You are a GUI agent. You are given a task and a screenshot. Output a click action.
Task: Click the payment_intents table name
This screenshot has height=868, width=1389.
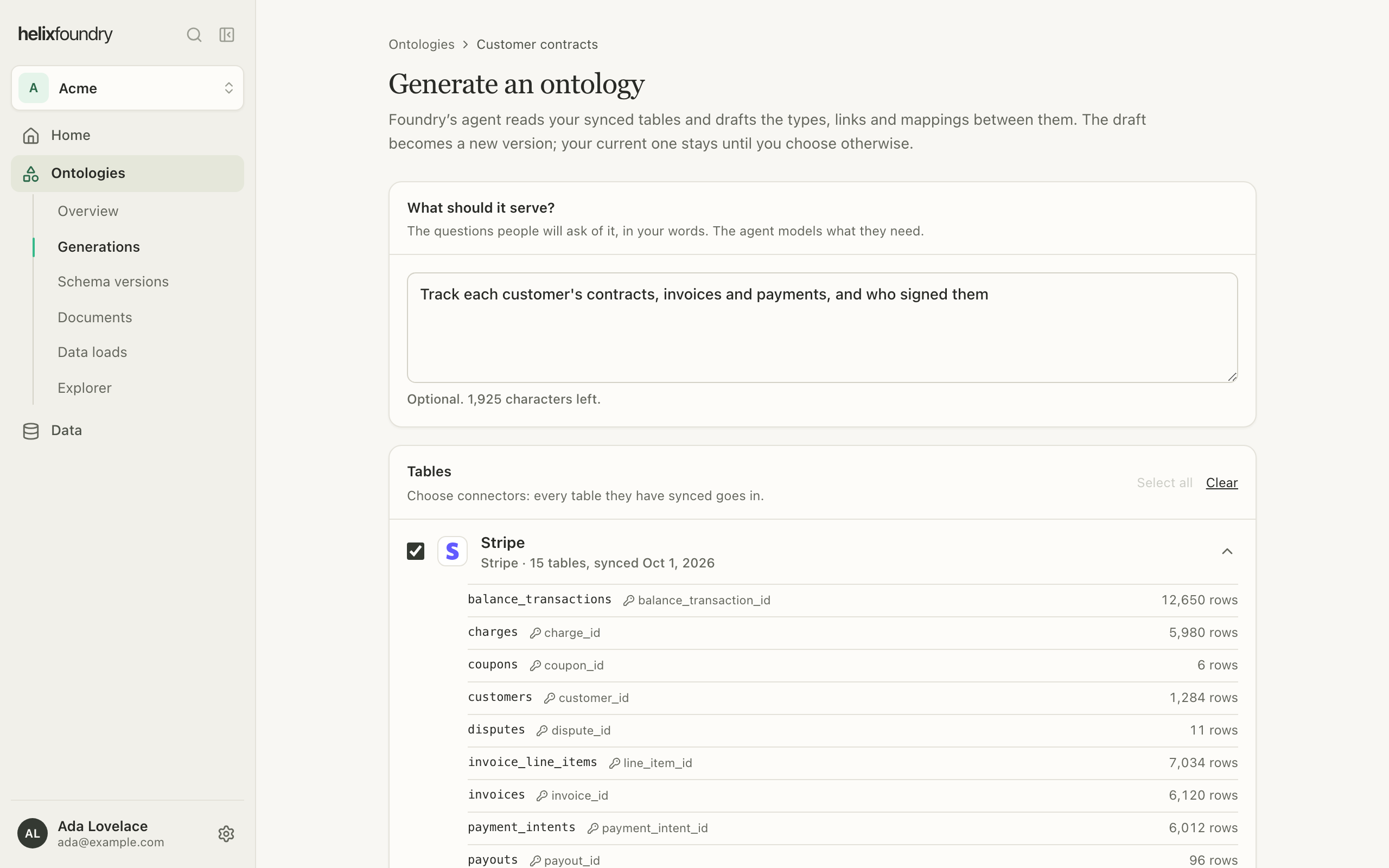(x=521, y=827)
